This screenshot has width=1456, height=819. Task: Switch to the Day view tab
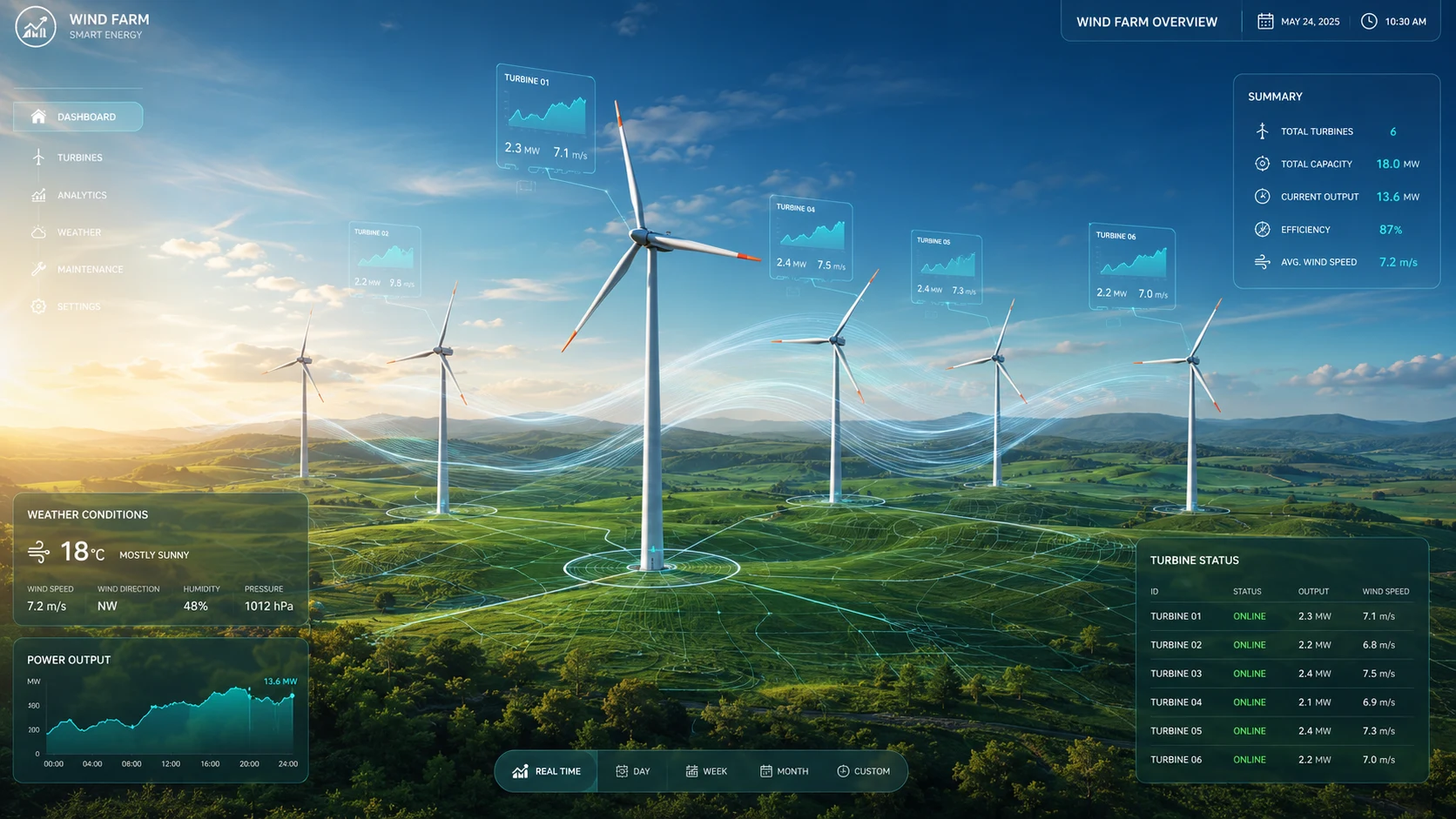(633, 771)
